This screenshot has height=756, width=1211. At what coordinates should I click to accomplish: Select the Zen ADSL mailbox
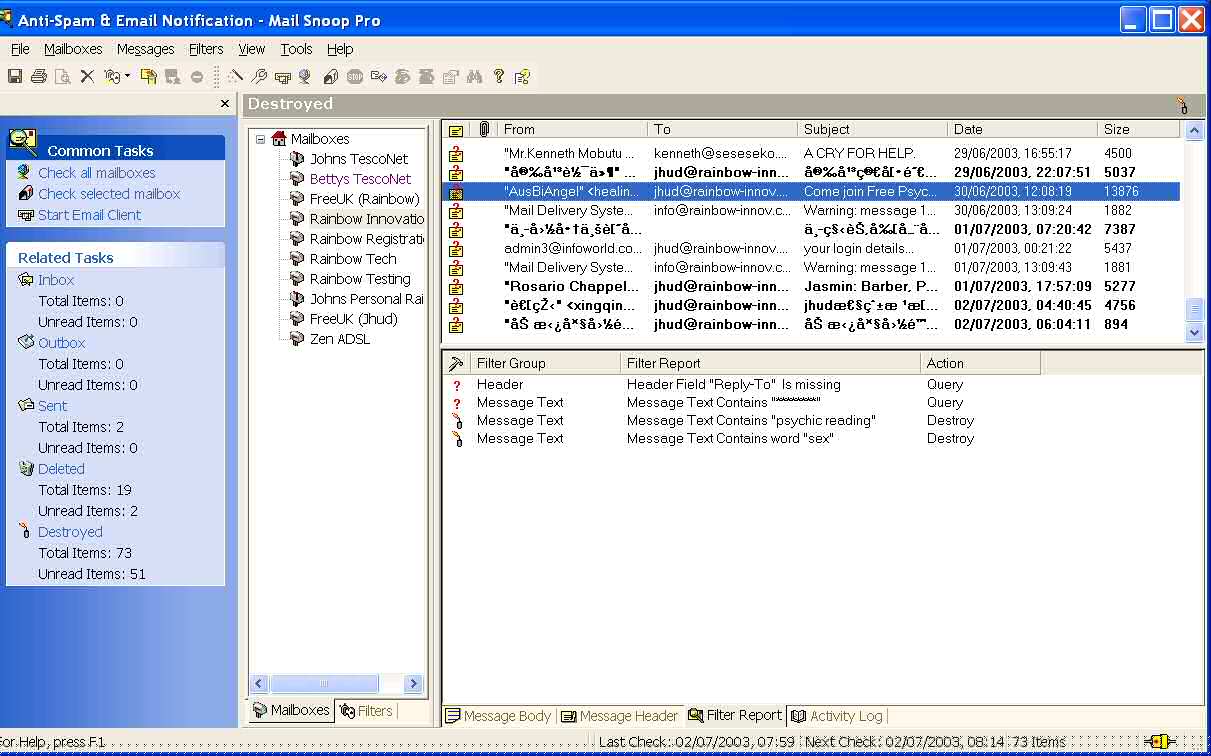pos(340,339)
